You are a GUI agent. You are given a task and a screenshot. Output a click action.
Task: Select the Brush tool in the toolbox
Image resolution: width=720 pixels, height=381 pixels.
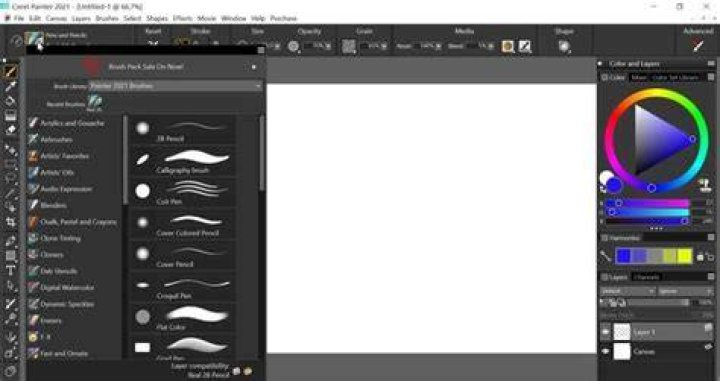point(10,72)
